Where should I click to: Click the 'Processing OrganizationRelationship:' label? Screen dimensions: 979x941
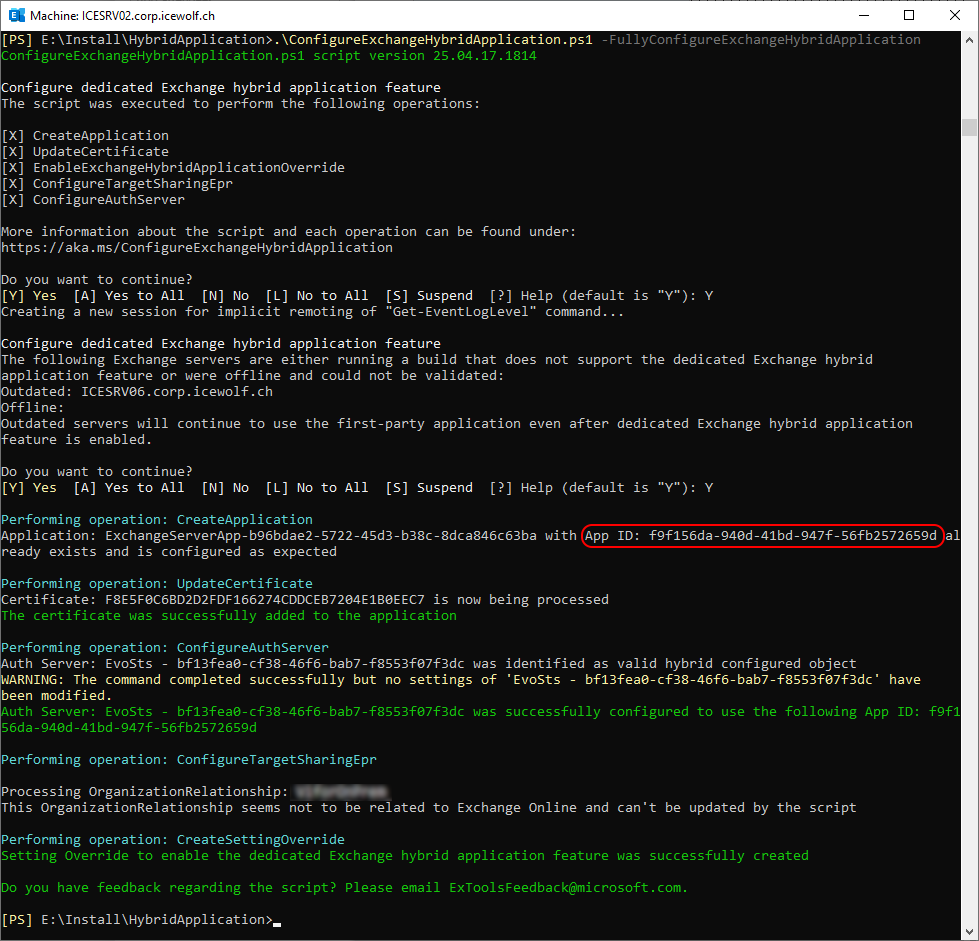click(x=145, y=792)
